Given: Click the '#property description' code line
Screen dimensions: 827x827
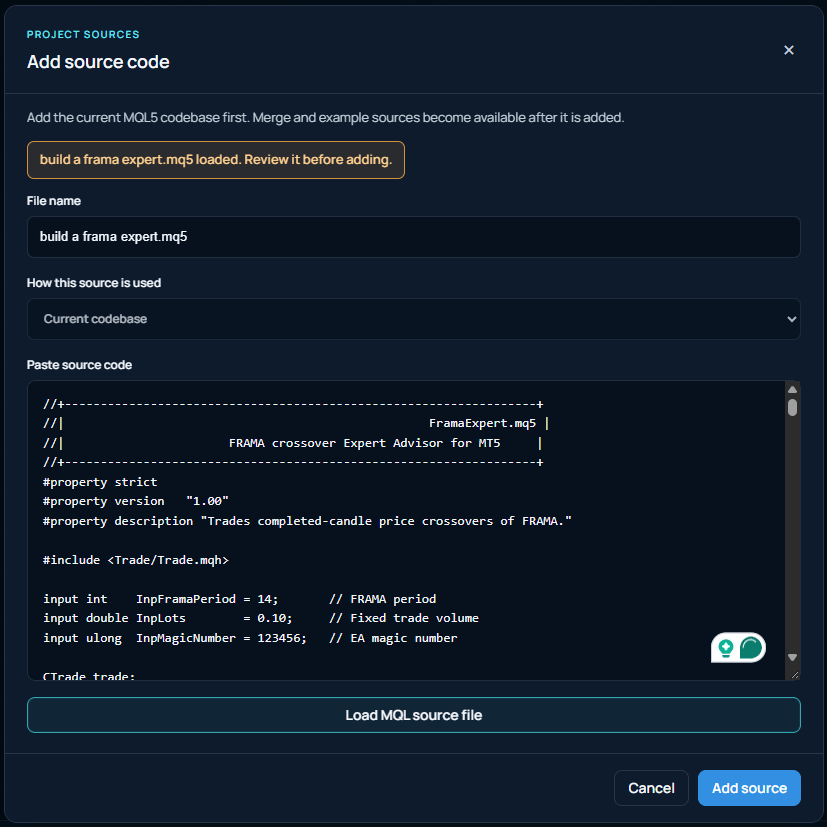Looking at the screenshot, I should (x=307, y=521).
